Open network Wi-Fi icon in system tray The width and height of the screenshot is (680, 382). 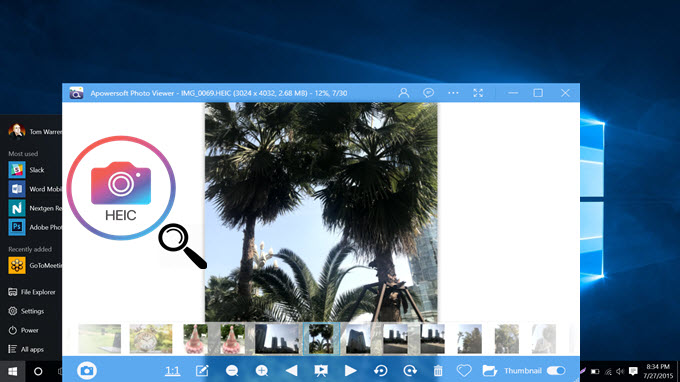click(608, 372)
